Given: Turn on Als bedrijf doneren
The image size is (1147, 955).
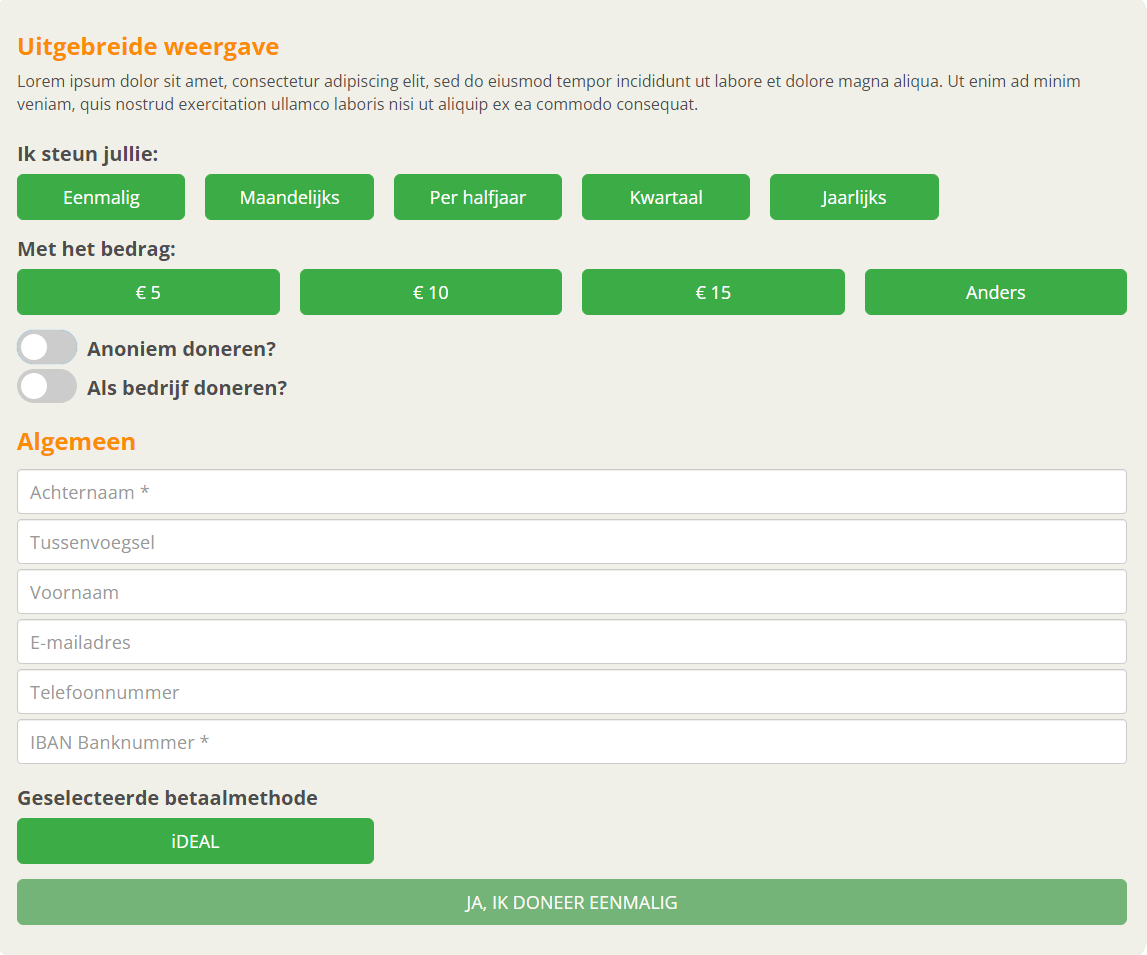Looking at the screenshot, I should (47, 386).
